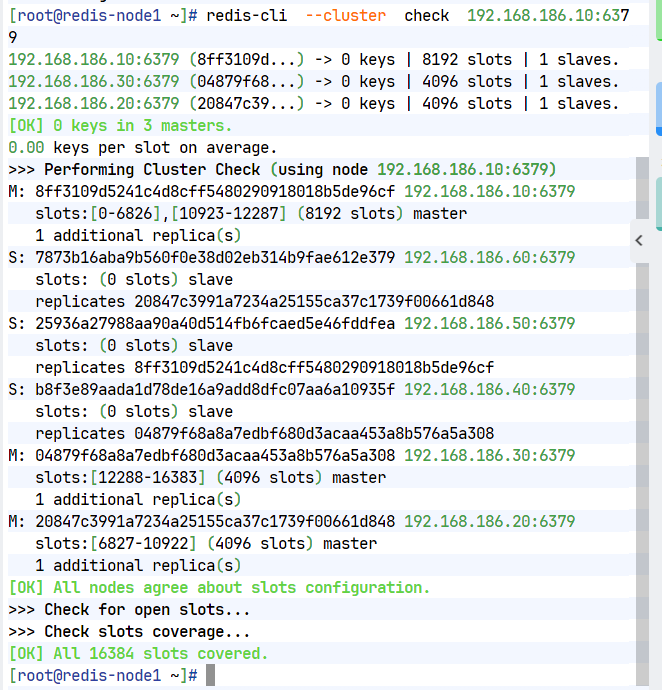Select the summary line for 192.168.186.10:6379 8ff3109d

click(314, 60)
